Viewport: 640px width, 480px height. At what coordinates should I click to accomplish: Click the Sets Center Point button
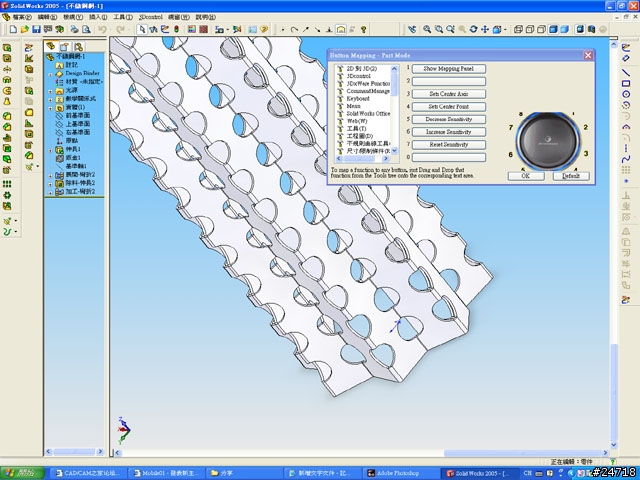tap(449, 107)
